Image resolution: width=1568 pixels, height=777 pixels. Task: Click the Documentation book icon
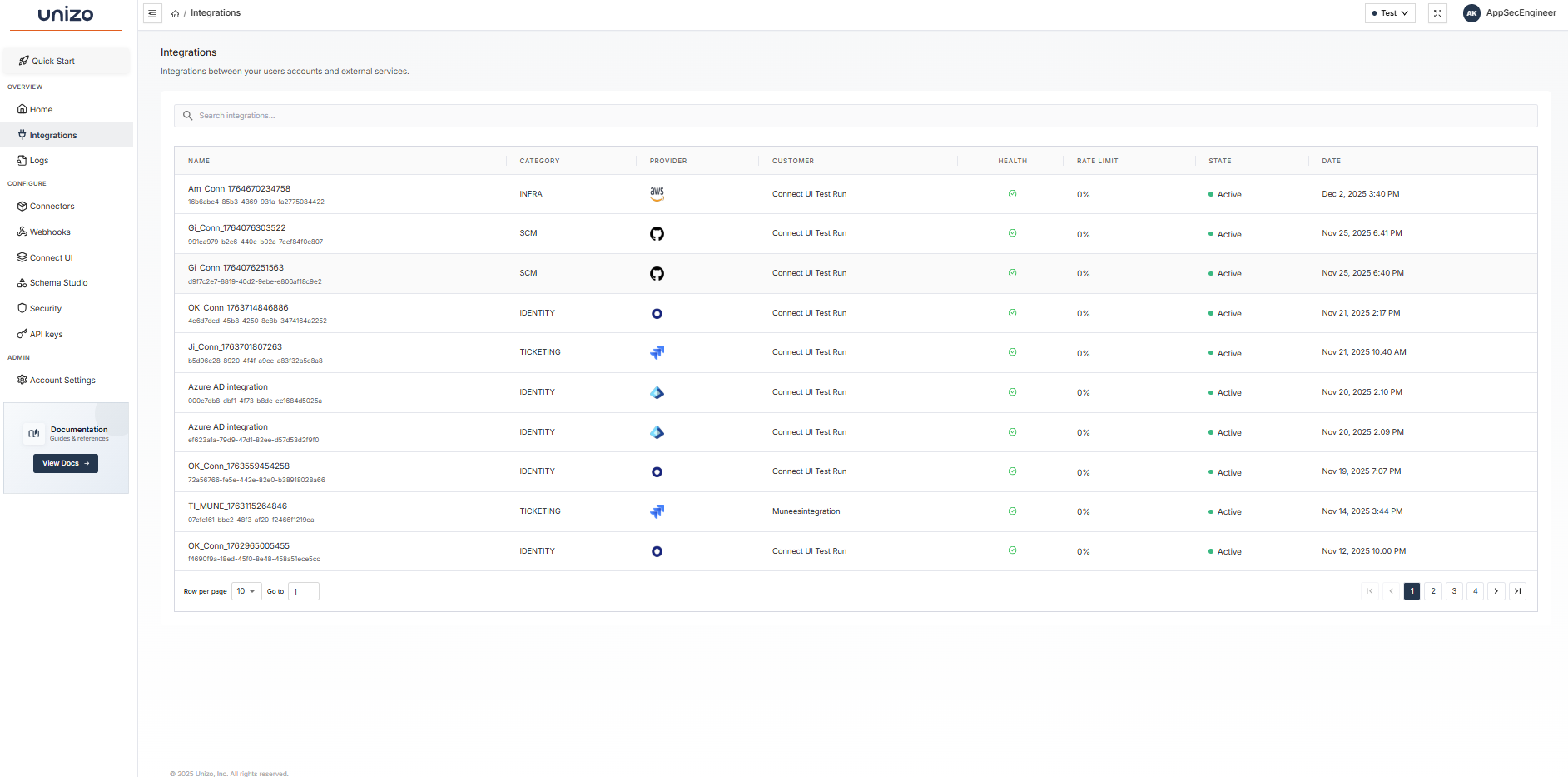34,433
